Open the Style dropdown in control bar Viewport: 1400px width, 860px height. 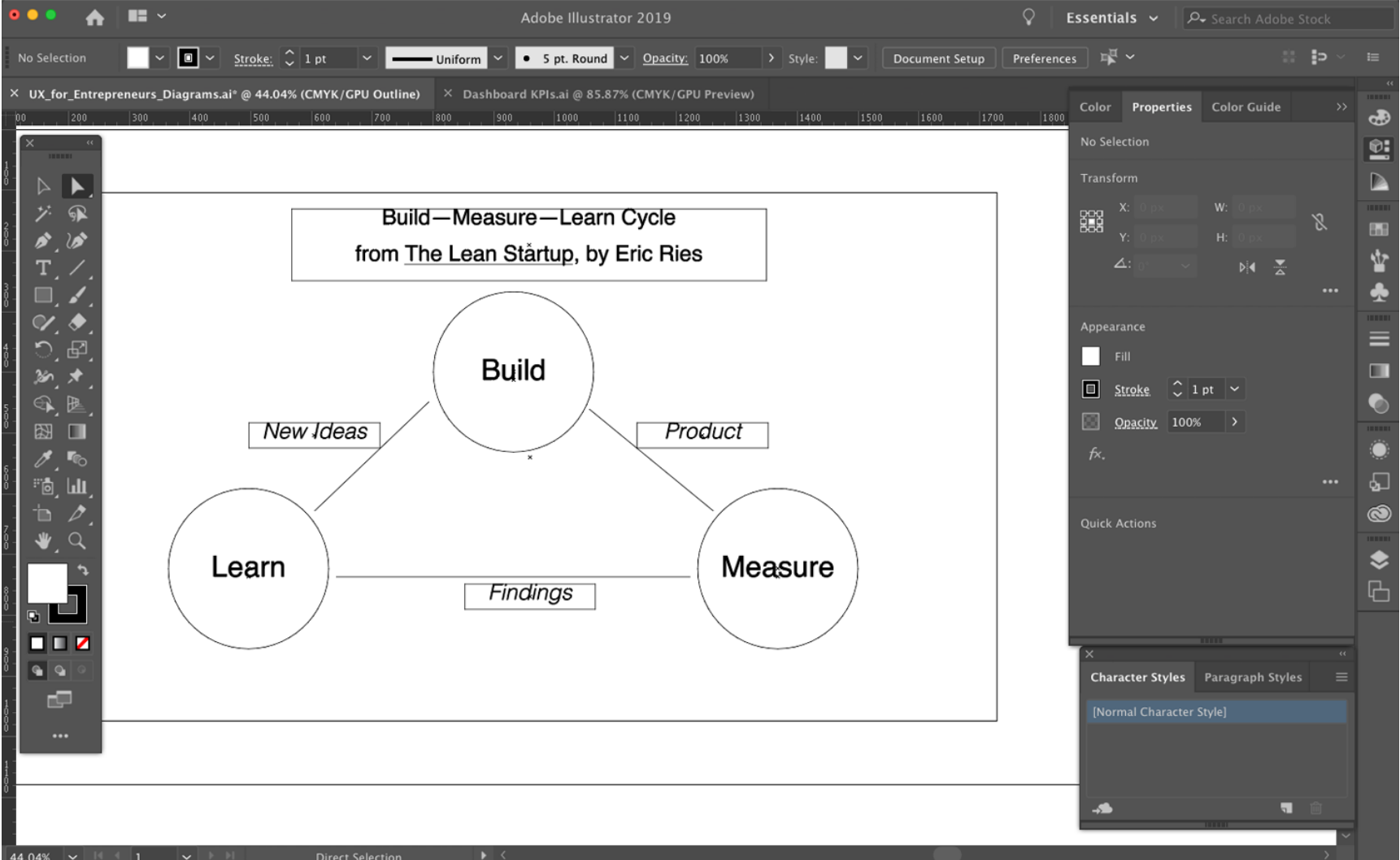point(857,58)
